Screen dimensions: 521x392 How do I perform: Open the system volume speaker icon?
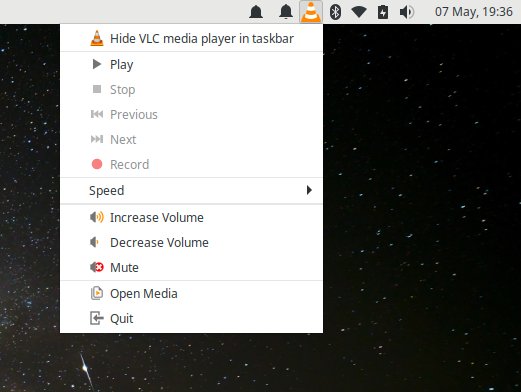pyautogui.click(x=407, y=12)
